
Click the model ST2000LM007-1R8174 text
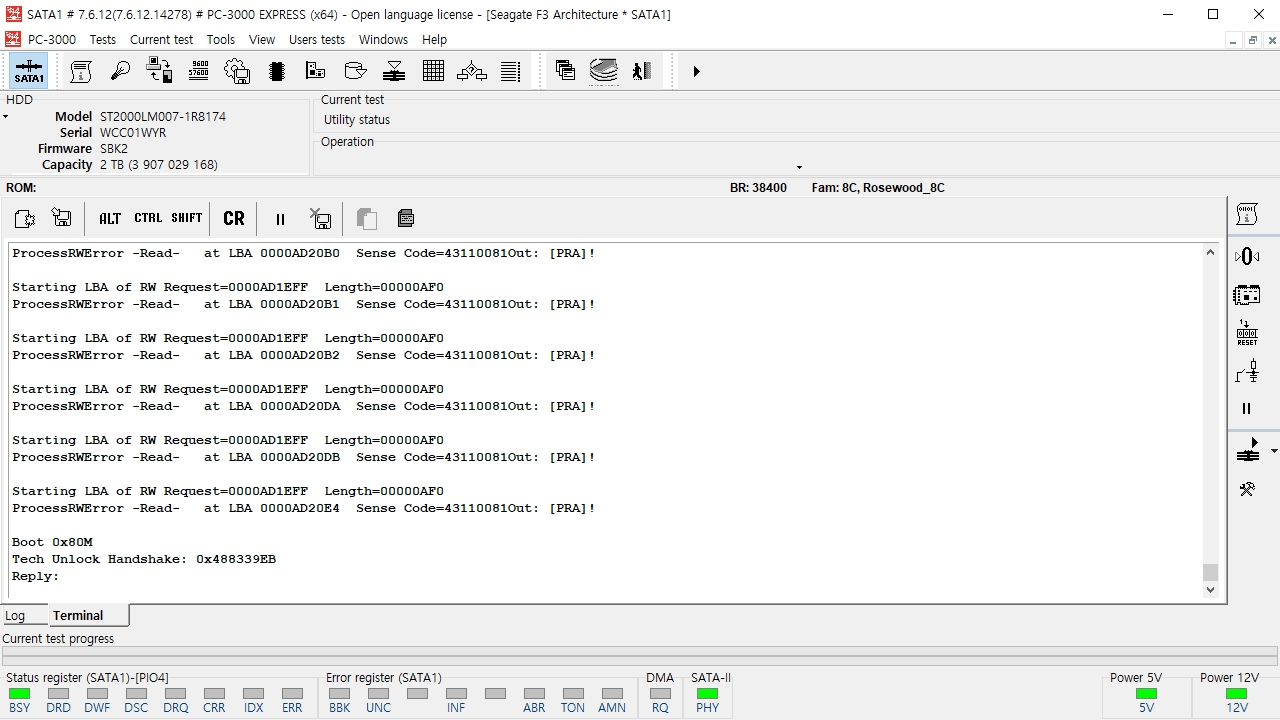pos(163,116)
